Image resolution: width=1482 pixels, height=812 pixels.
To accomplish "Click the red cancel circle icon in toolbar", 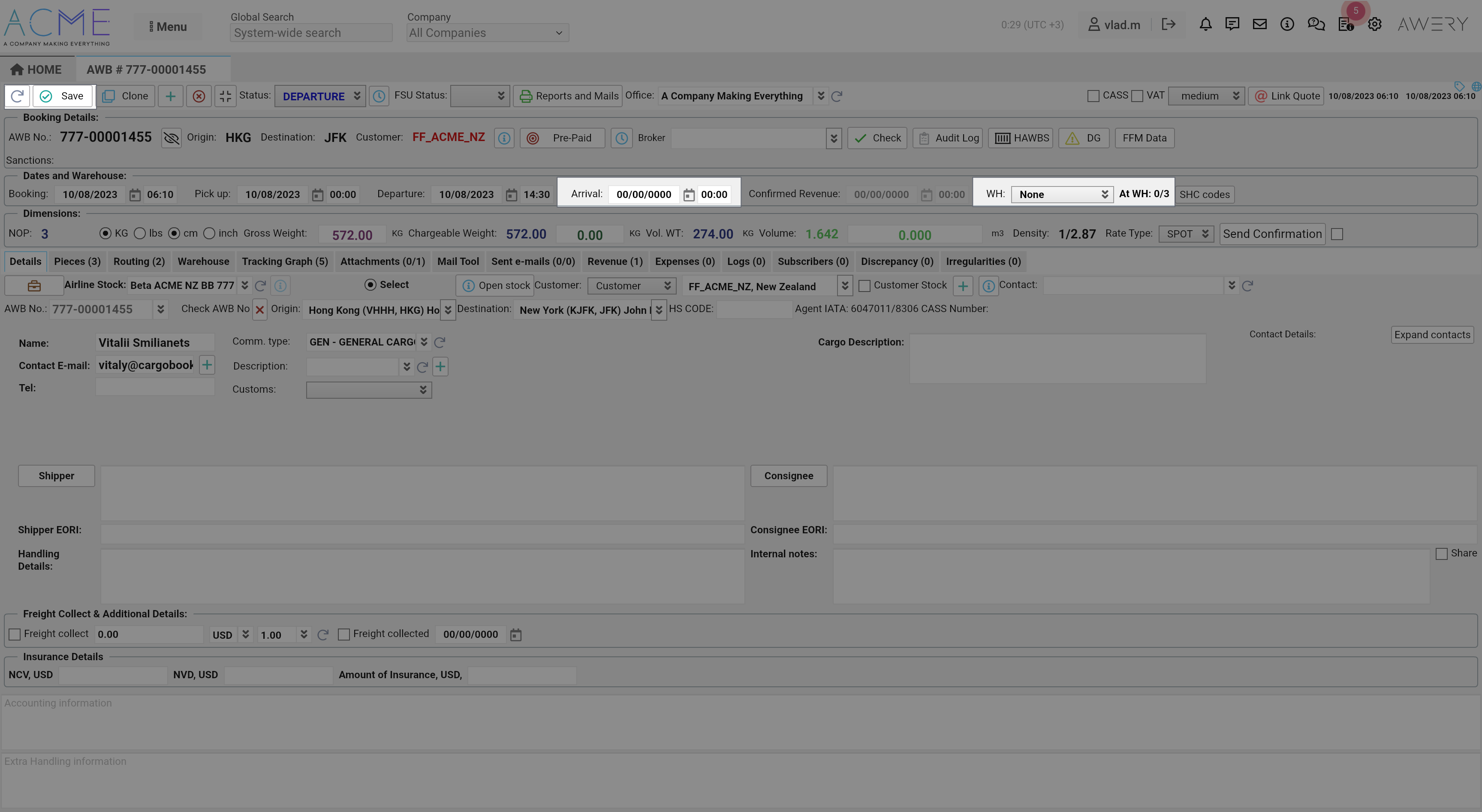I will tap(199, 96).
